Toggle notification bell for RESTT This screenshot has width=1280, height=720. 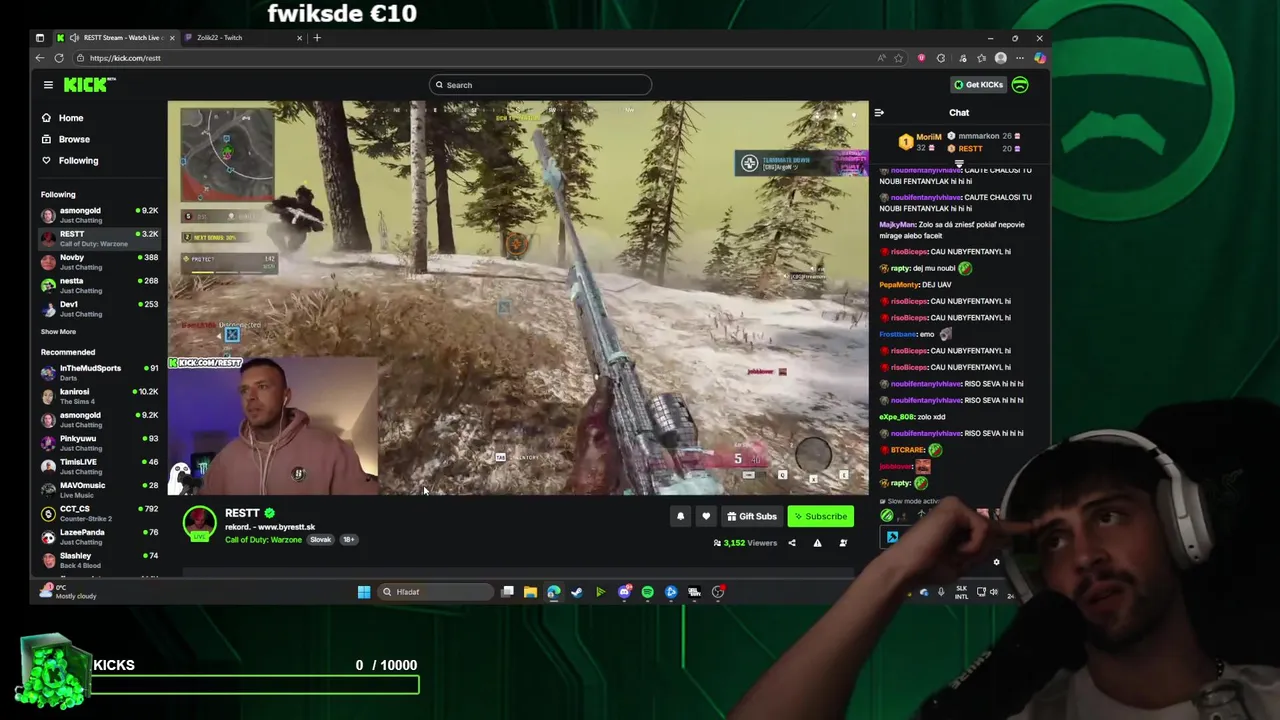(x=680, y=516)
